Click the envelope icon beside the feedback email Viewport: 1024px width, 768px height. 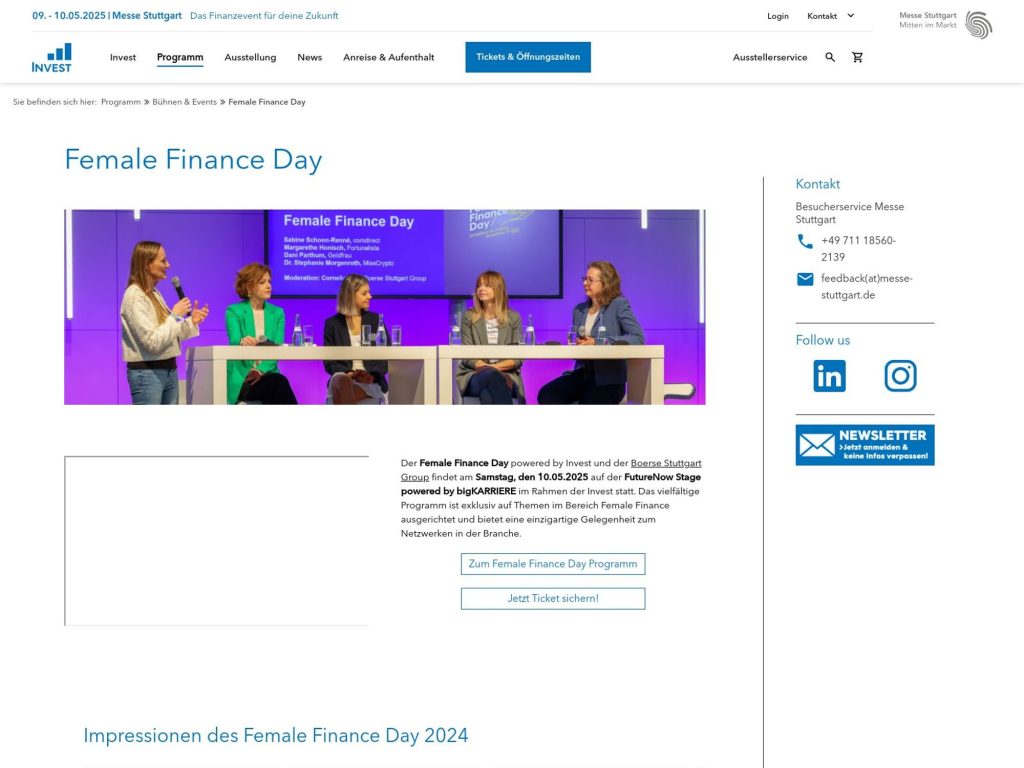click(804, 281)
